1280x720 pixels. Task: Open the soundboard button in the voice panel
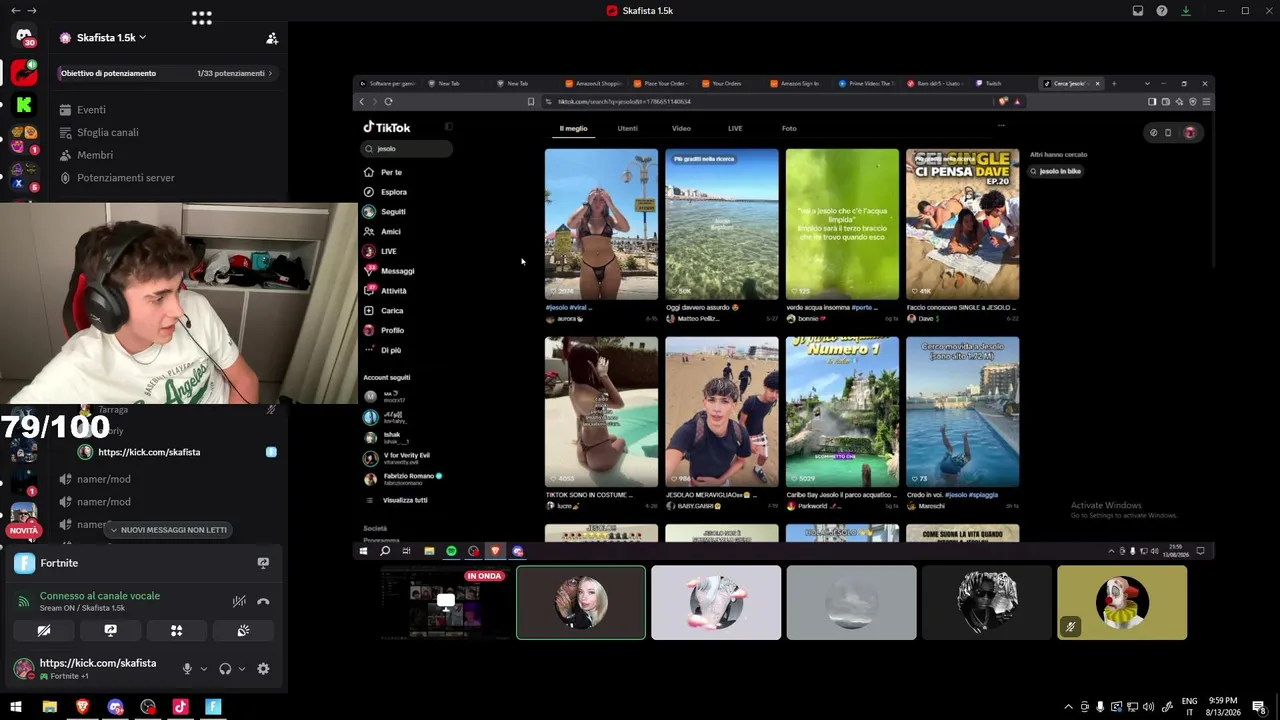coord(243,631)
